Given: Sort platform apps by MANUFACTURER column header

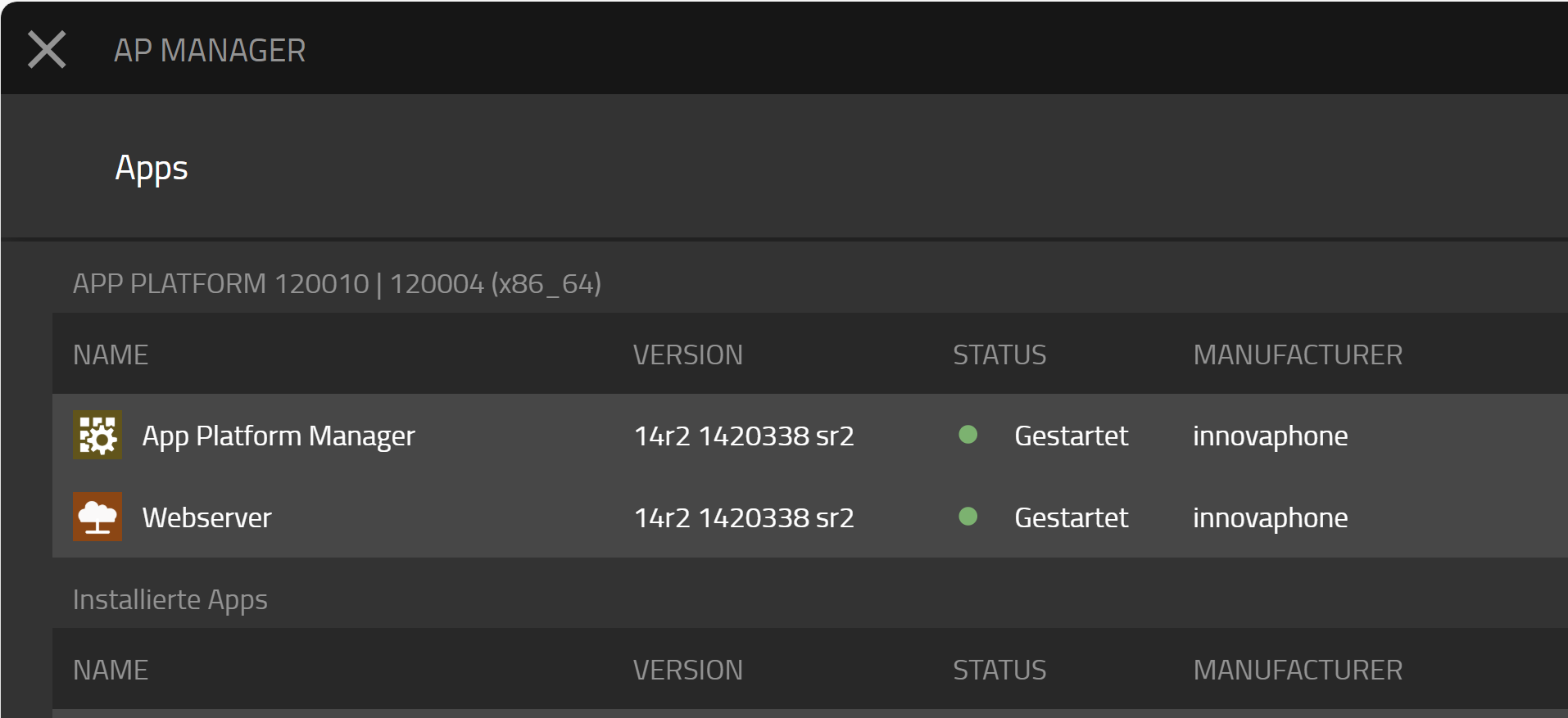Looking at the screenshot, I should click(1298, 354).
